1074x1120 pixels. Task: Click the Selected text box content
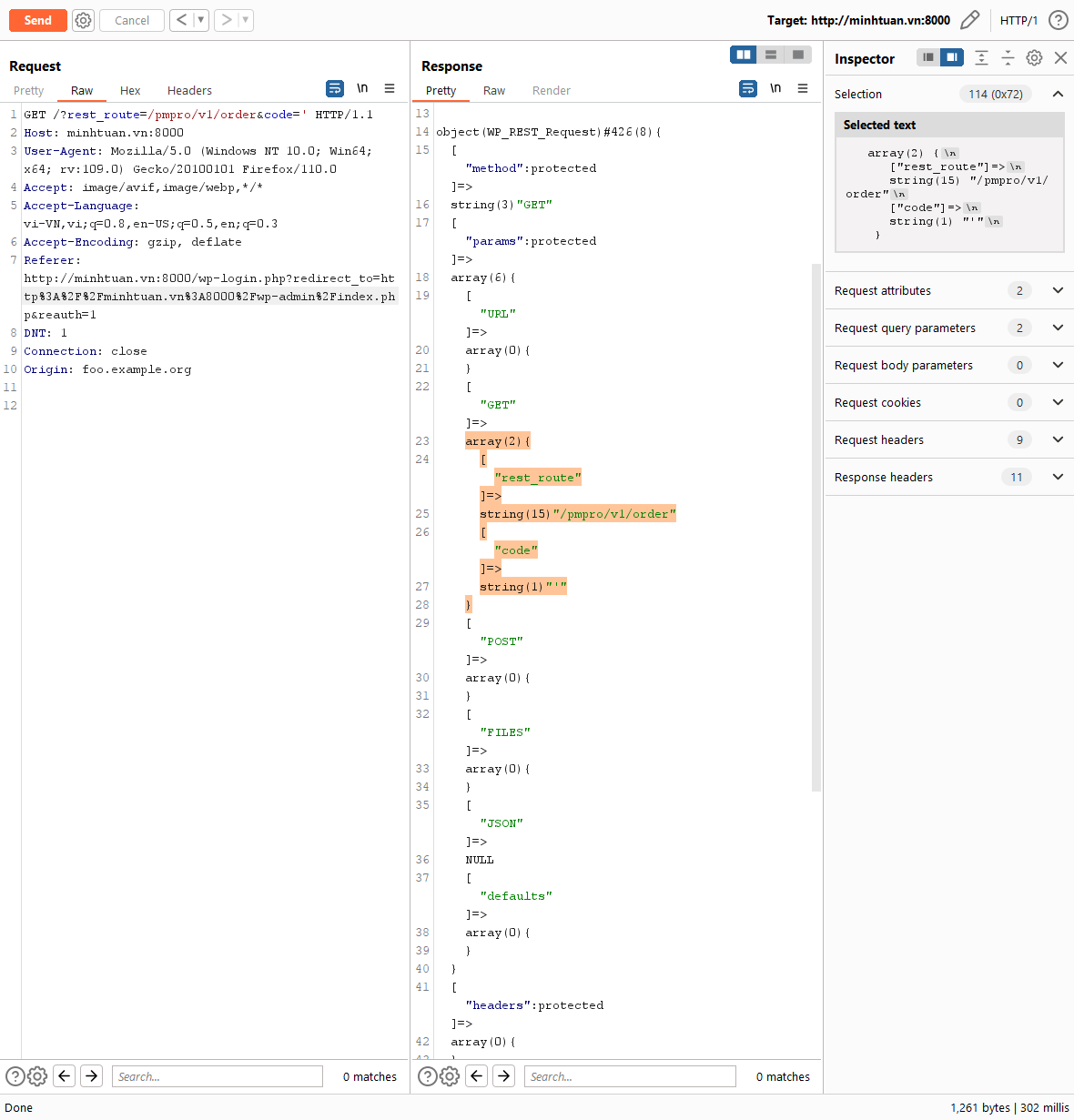[x=949, y=194]
